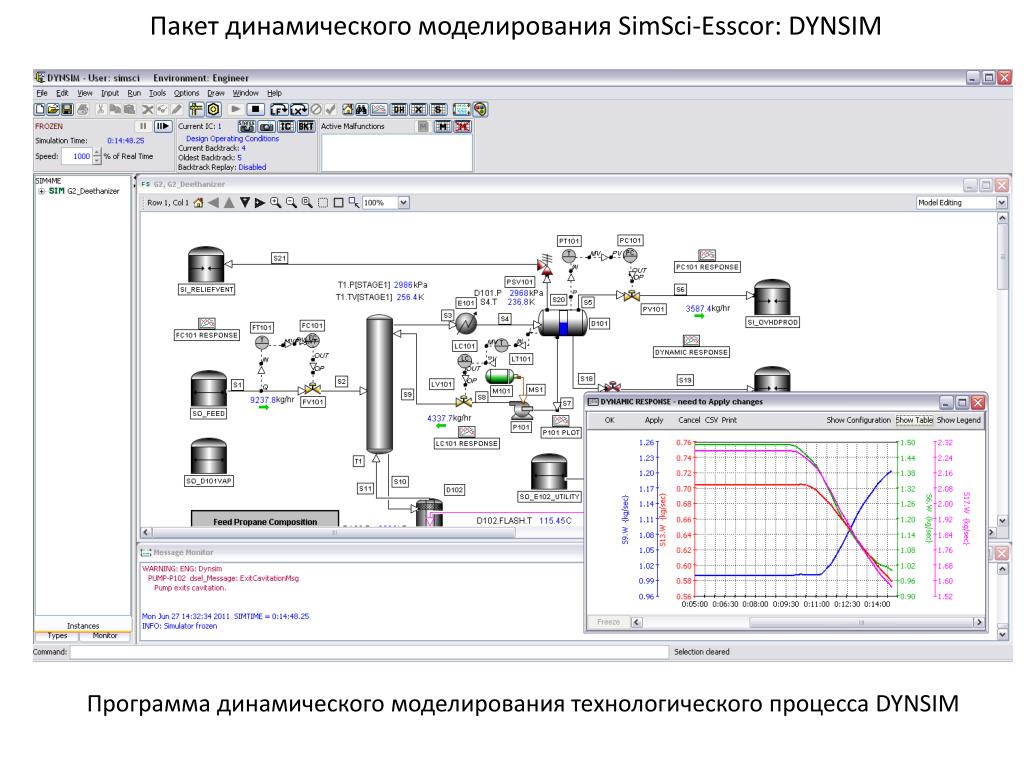Screen dimensions: 1024x768
Task: Click the S toolbar icon
Action: click(440, 110)
